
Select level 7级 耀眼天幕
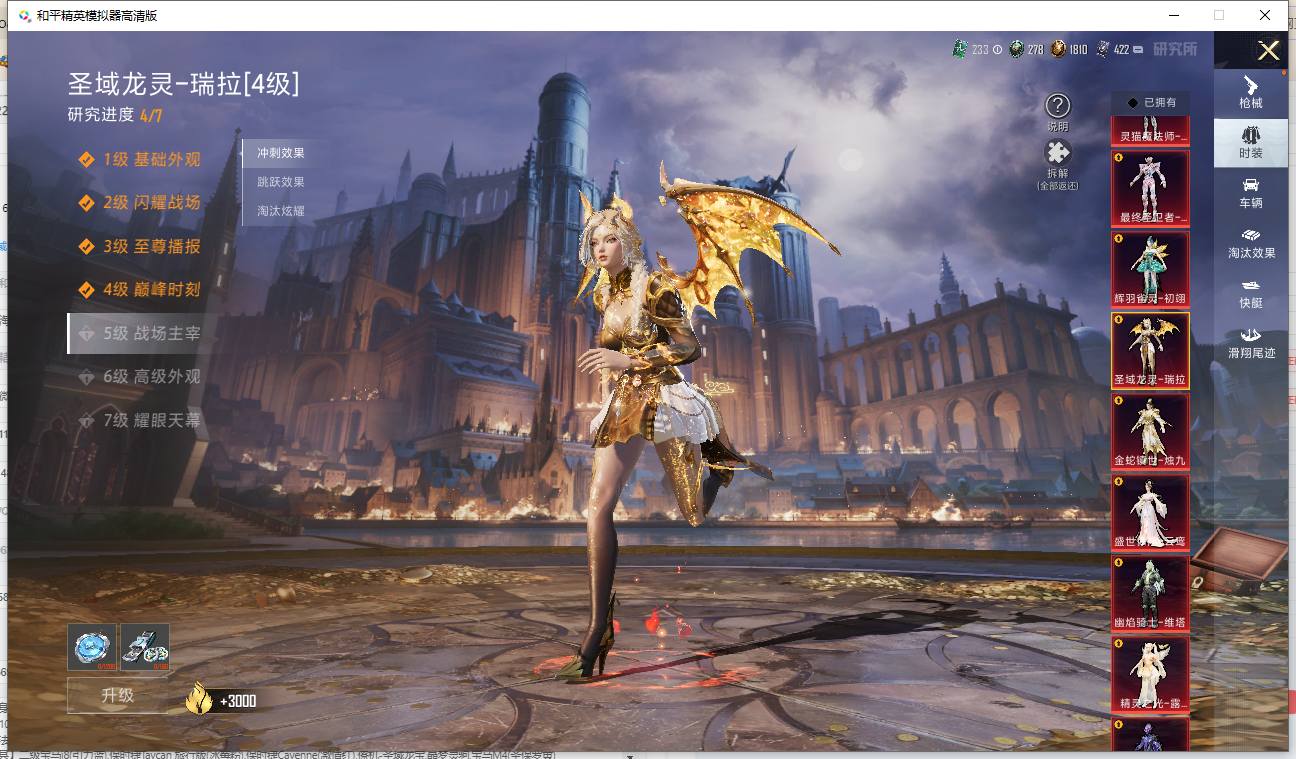pos(140,420)
